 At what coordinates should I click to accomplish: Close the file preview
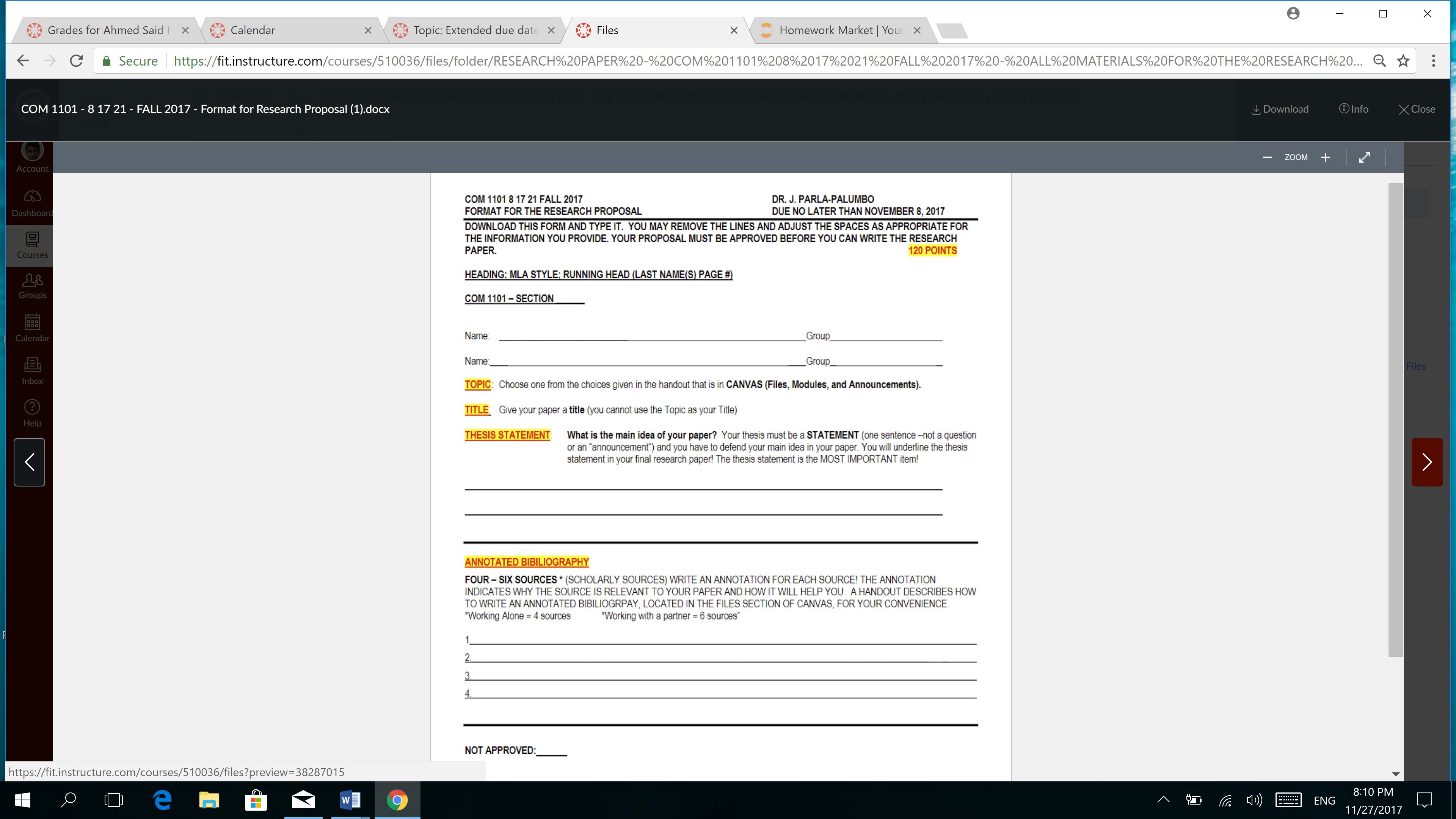click(x=1417, y=109)
